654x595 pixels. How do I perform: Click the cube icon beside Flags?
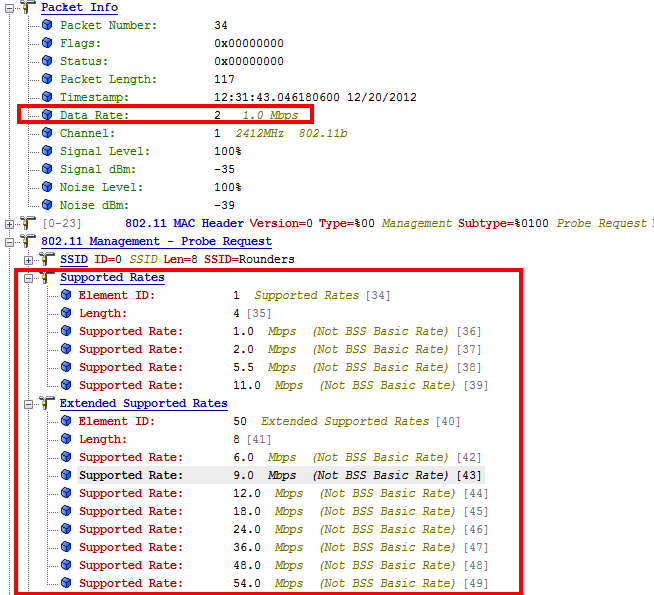point(47,43)
